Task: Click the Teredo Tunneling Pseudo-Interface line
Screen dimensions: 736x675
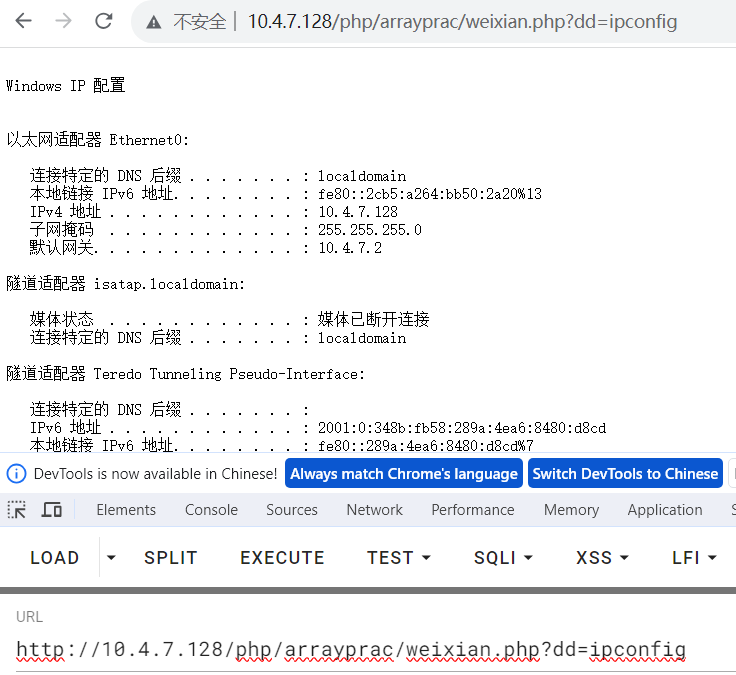Action: click(185, 374)
